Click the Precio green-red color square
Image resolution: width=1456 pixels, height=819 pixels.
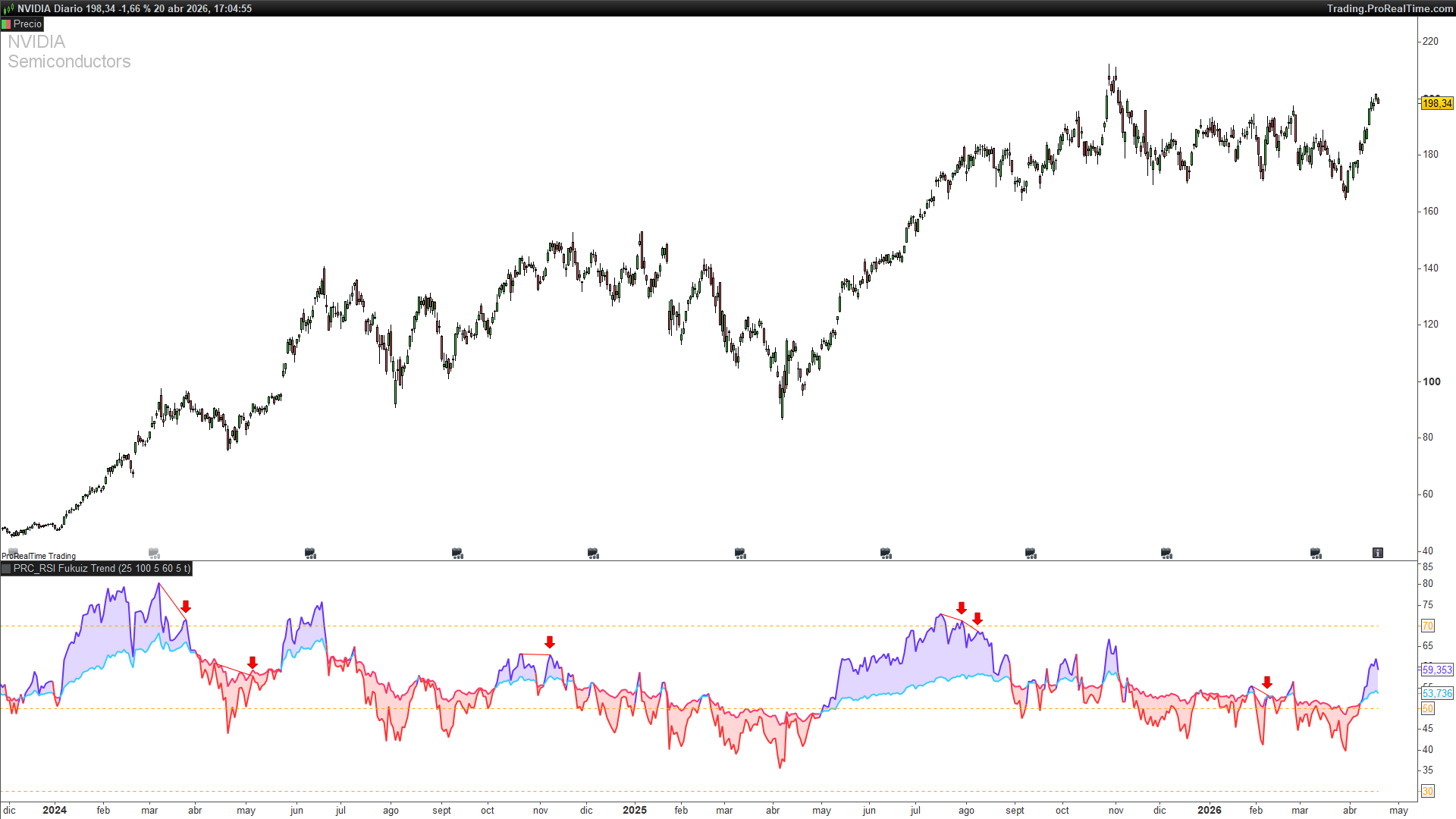[x=6, y=24]
